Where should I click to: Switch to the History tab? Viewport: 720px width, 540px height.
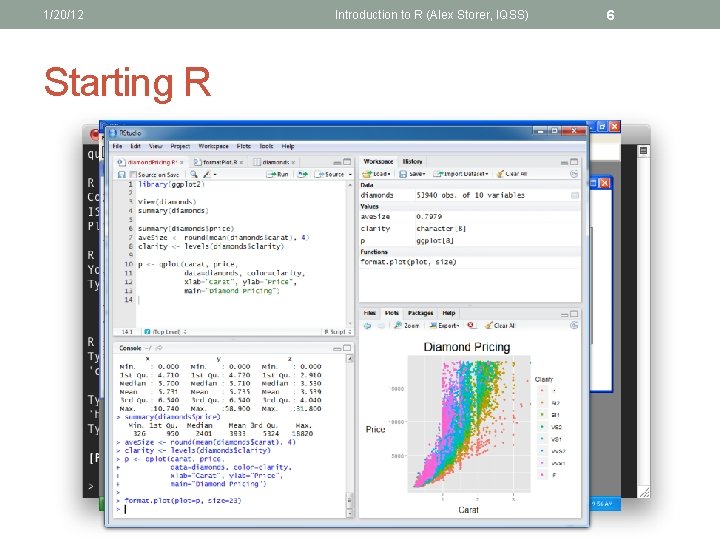coord(412,162)
